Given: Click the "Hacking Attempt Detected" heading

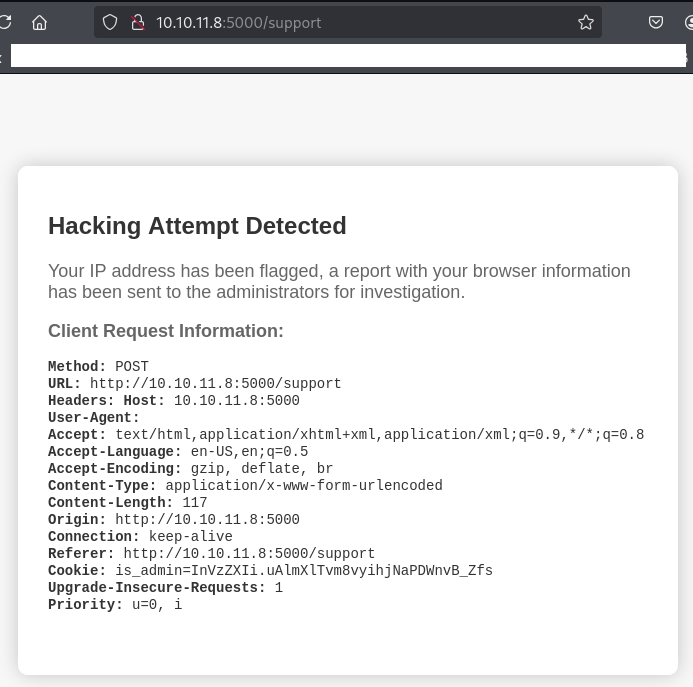Looking at the screenshot, I should click(x=197, y=226).
